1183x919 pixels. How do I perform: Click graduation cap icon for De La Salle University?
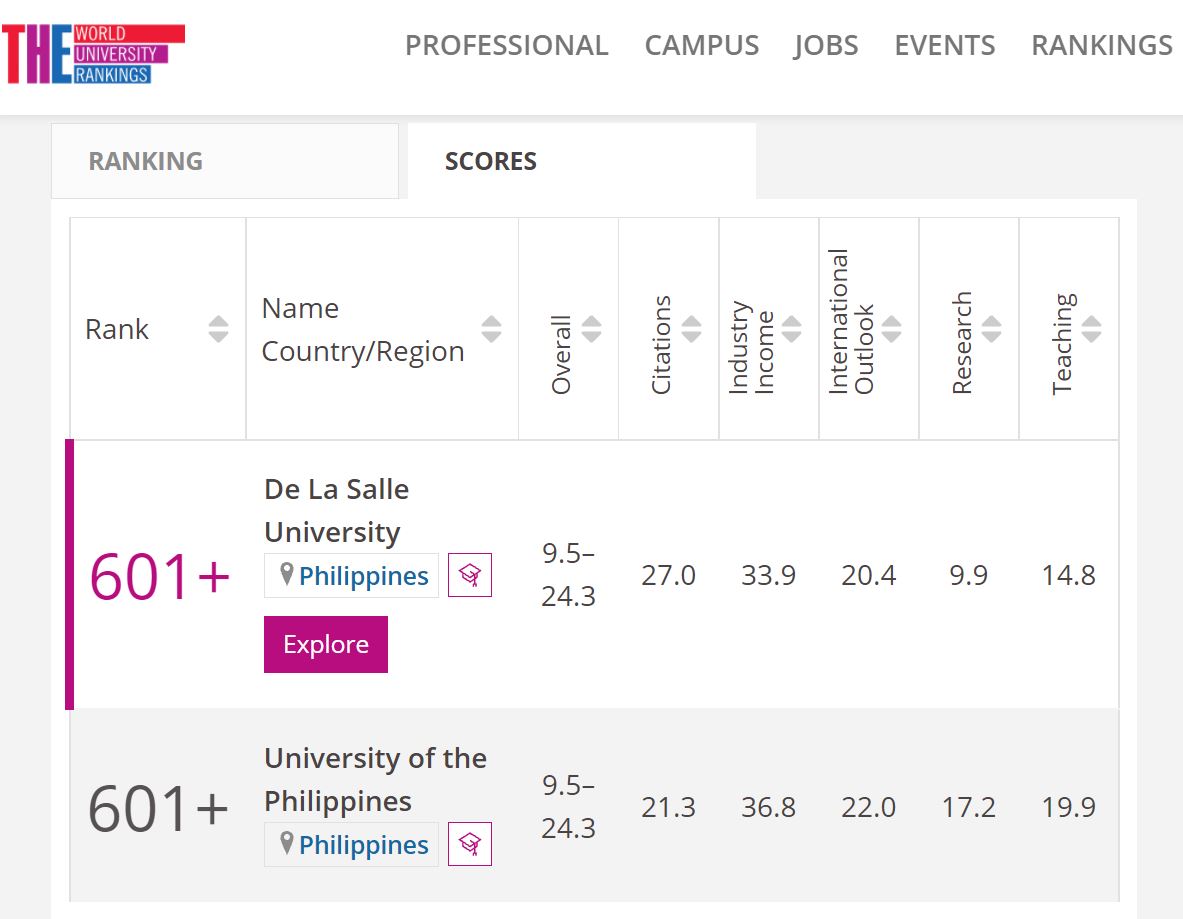[x=470, y=575]
